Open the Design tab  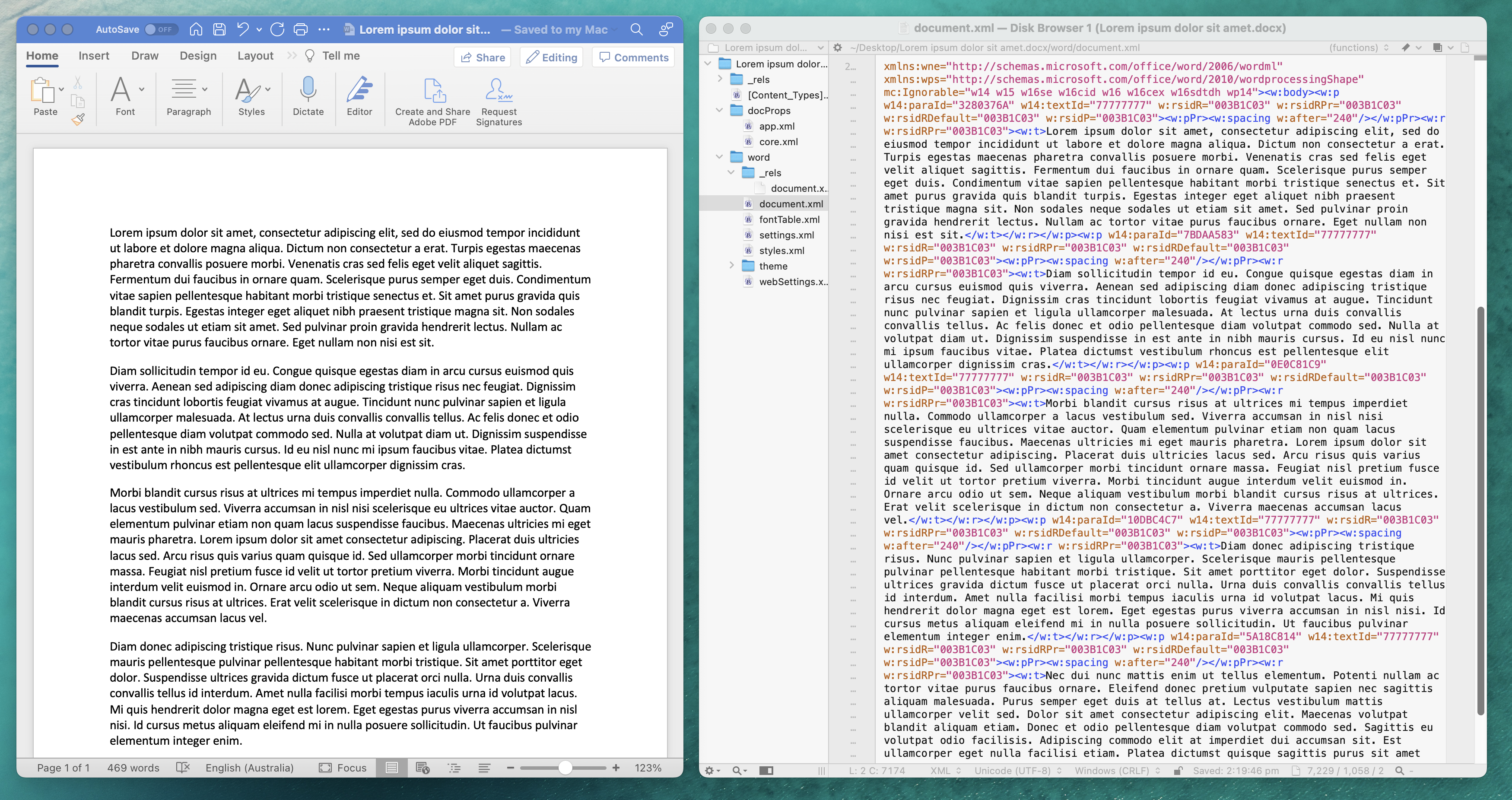click(x=198, y=56)
